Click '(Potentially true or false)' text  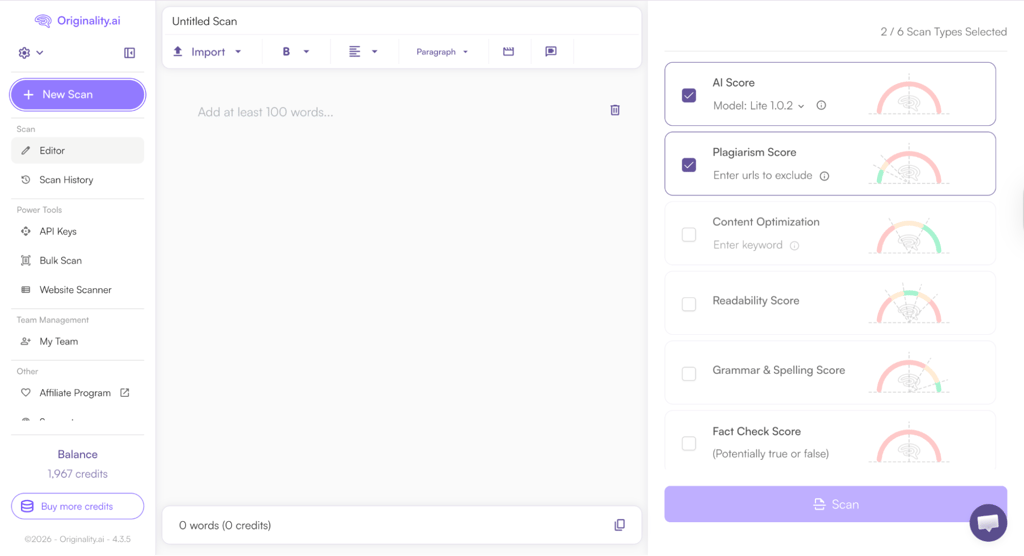click(771, 453)
